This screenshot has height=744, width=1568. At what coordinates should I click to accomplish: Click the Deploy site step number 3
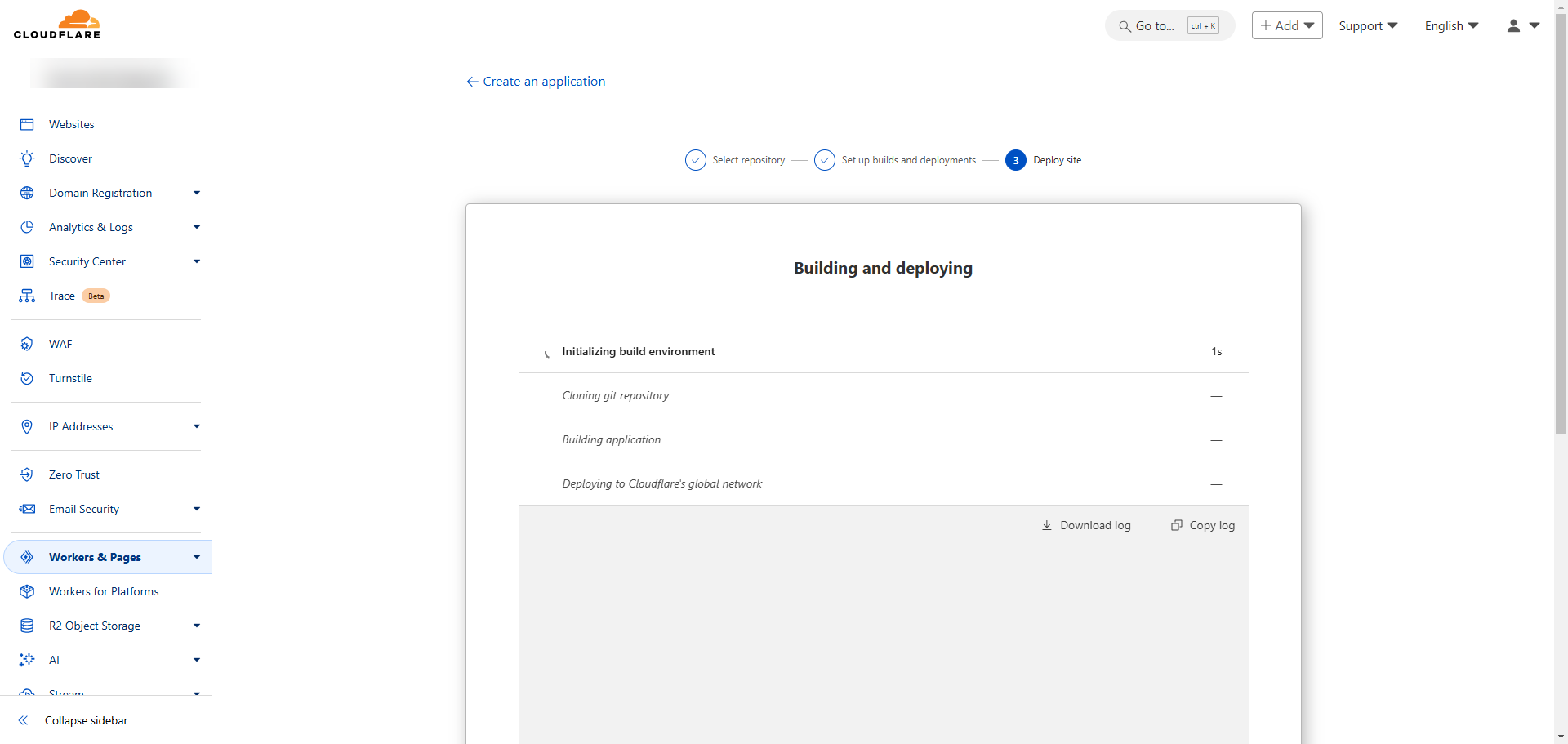tap(1016, 160)
